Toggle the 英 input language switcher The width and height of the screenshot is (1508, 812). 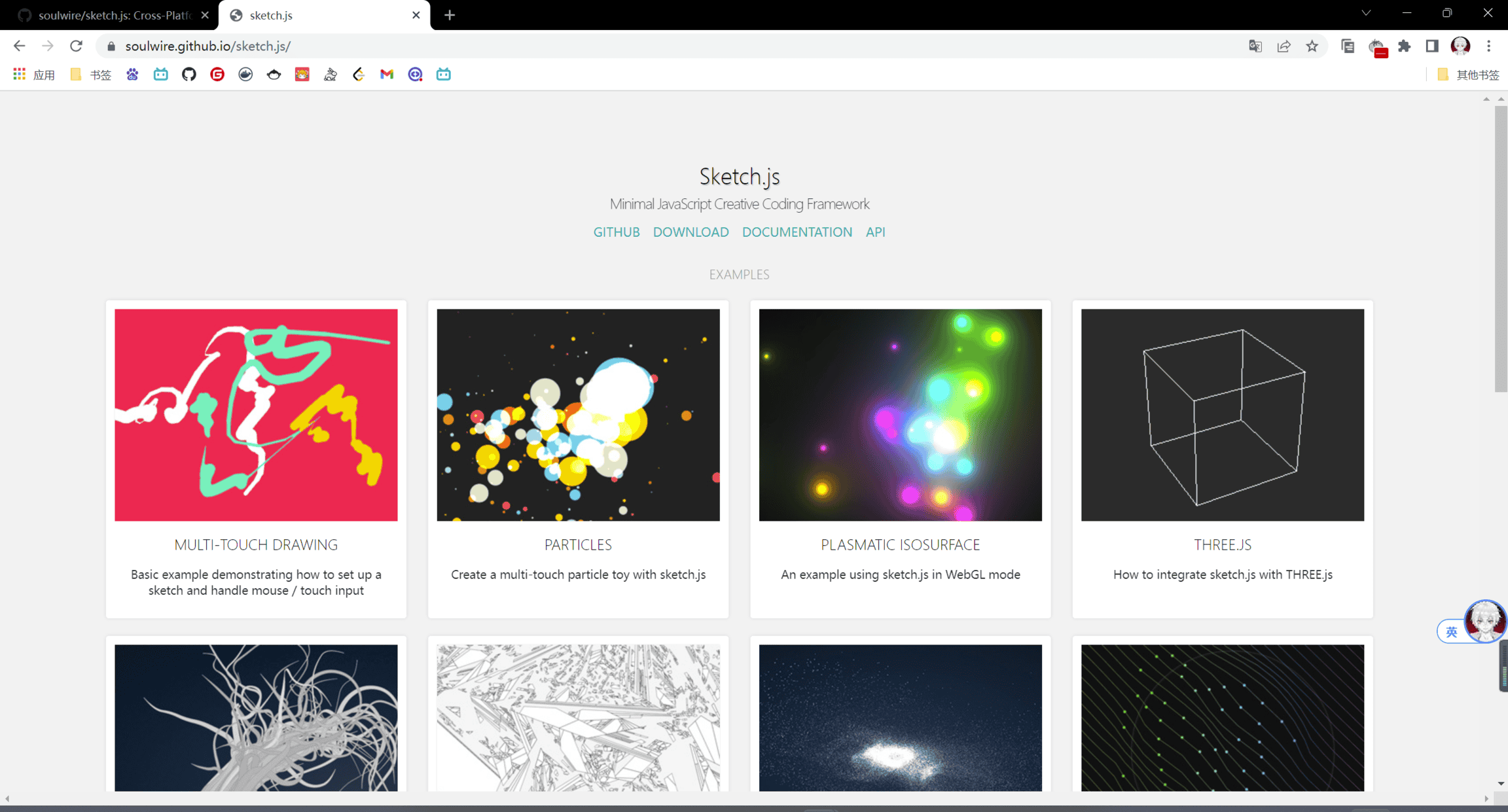[1451, 631]
